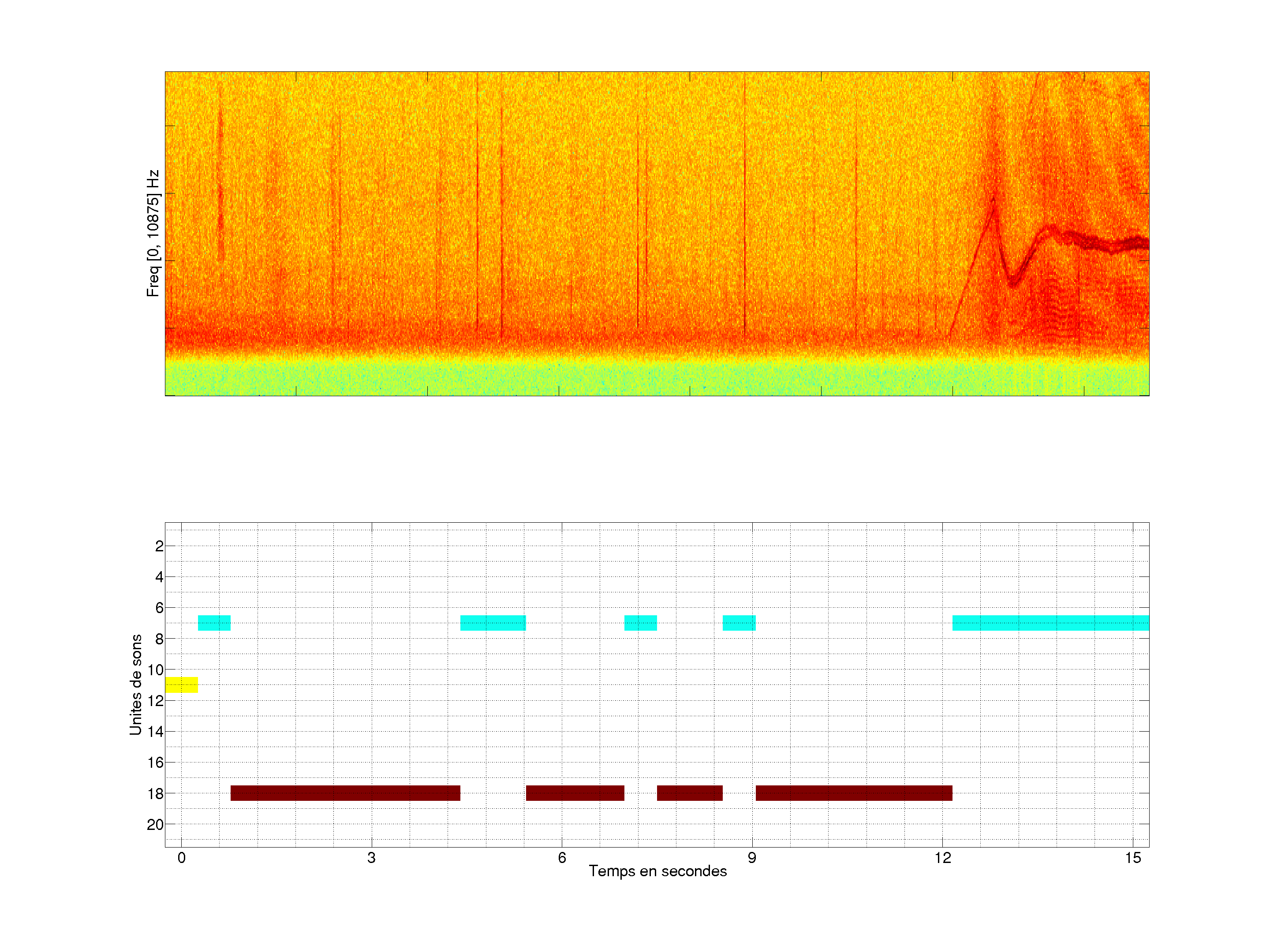Click the y-axis tick label 18

point(155,794)
